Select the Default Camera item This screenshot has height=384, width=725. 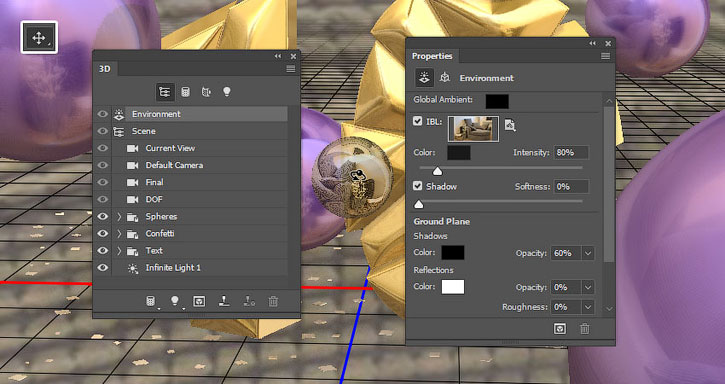click(x=199, y=165)
